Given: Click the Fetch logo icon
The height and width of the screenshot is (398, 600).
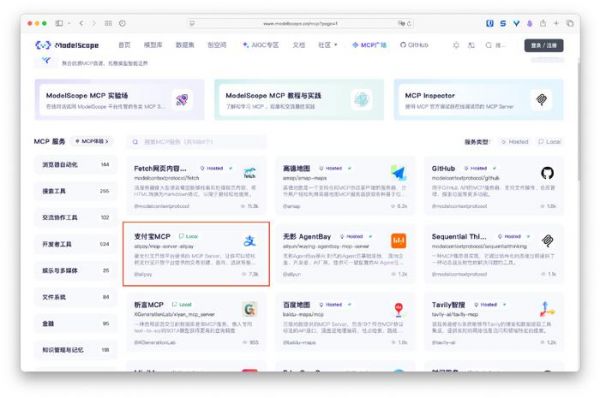Looking at the screenshot, I should click(249, 173).
